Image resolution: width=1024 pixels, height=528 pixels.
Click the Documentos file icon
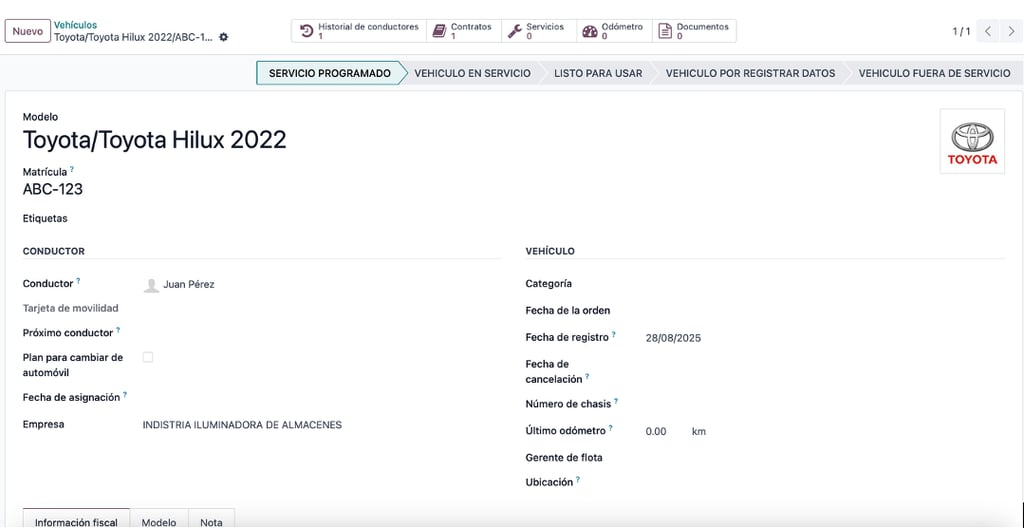665,31
